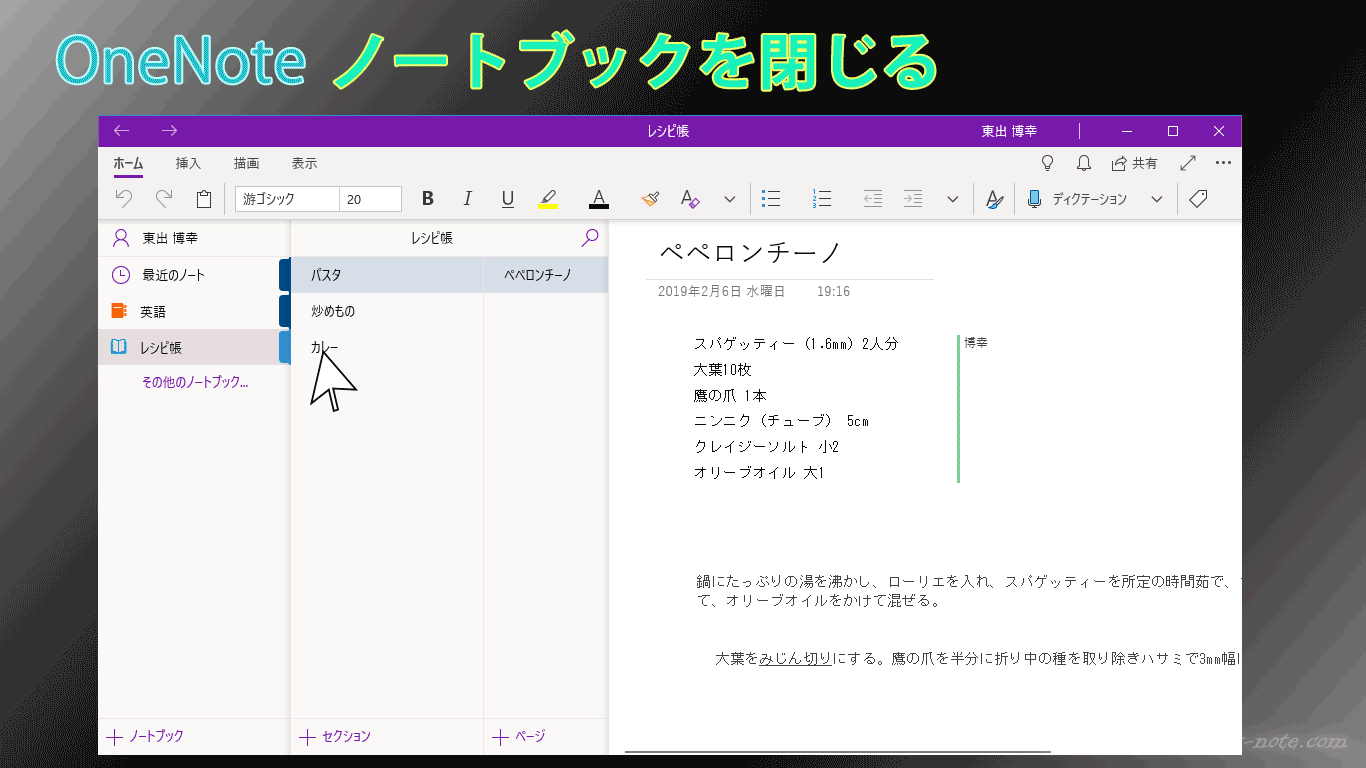This screenshot has height=768, width=1366.
Task: Click the ingredient line 大葉10枚
Action: pos(723,369)
